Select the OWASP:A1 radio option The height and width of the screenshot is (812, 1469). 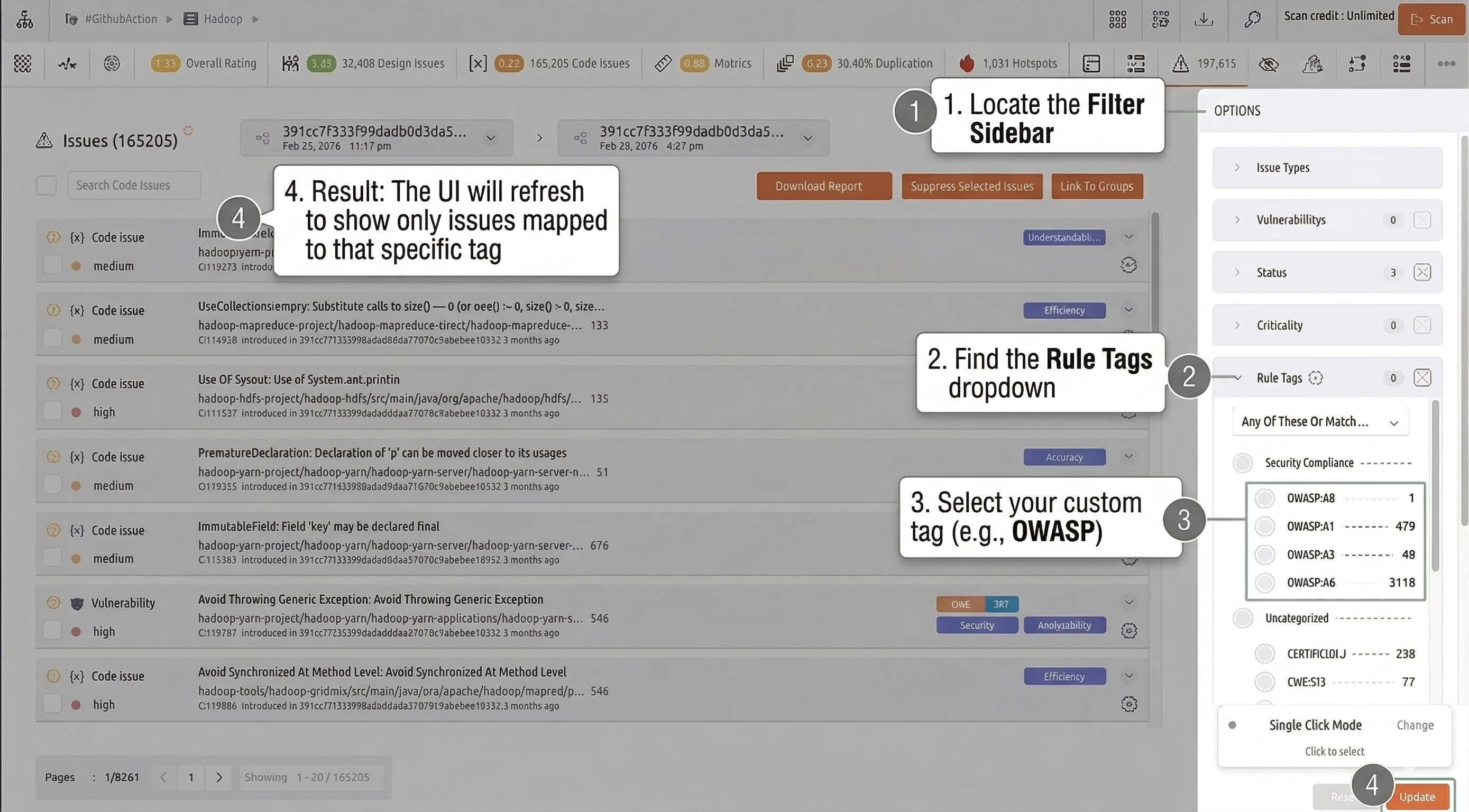click(x=1264, y=527)
